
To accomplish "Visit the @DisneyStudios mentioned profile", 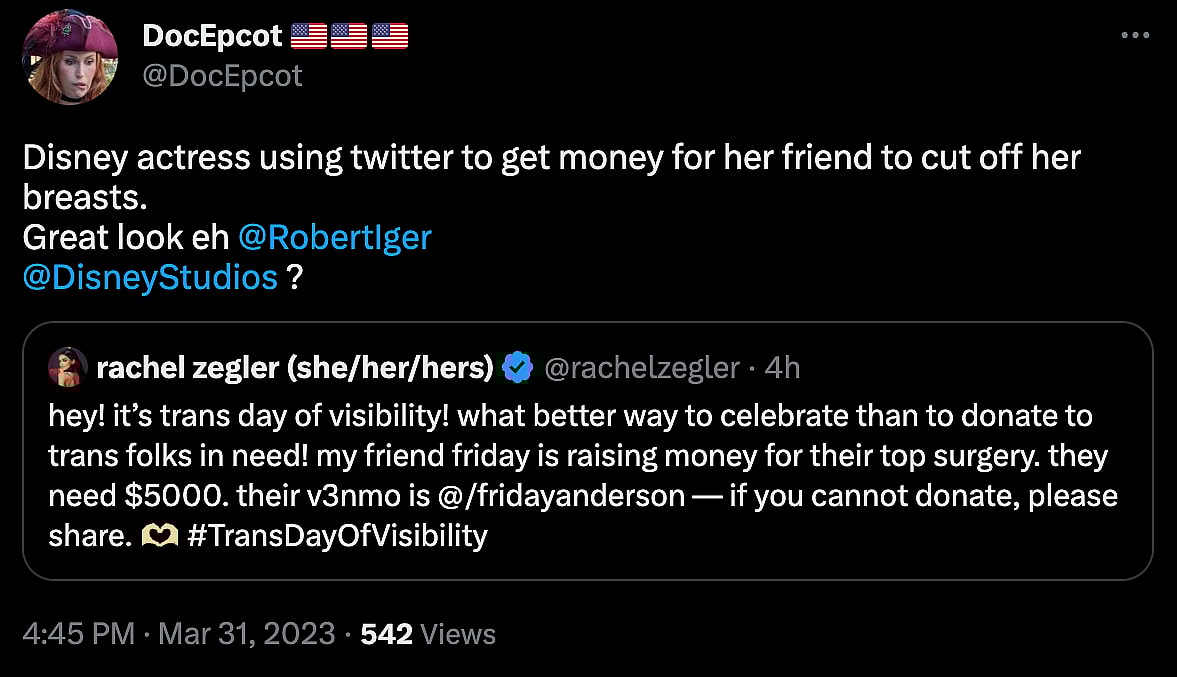I will [150, 276].
